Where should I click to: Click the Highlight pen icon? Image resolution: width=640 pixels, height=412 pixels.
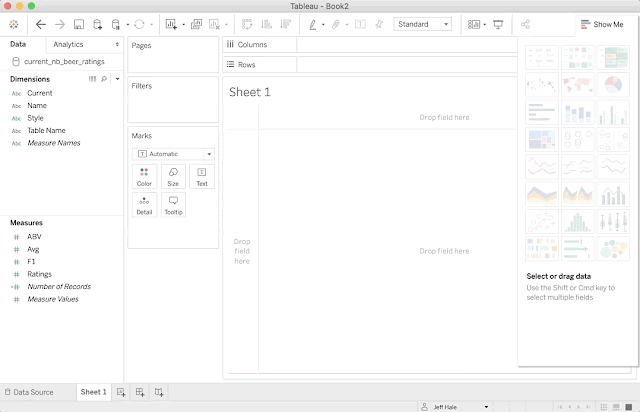313,24
